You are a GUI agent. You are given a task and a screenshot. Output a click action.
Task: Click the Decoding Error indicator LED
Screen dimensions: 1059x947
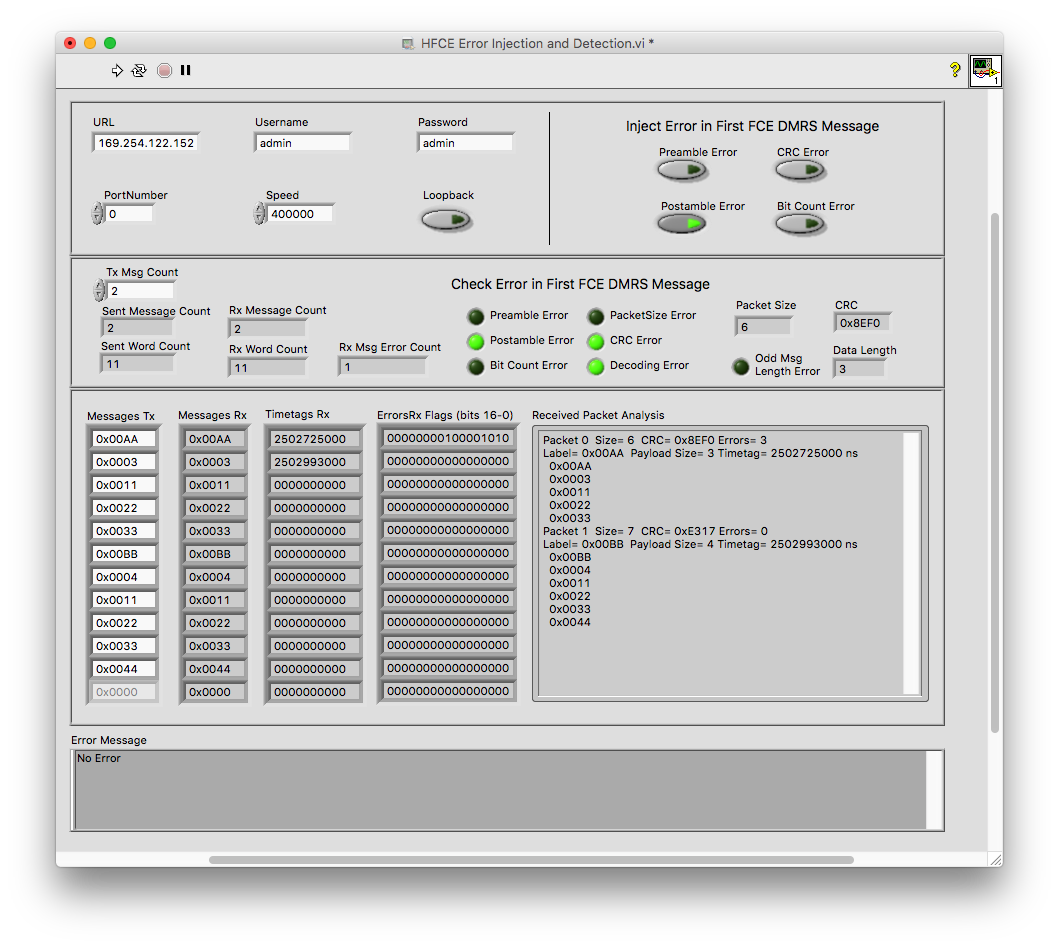tap(596, 366)
